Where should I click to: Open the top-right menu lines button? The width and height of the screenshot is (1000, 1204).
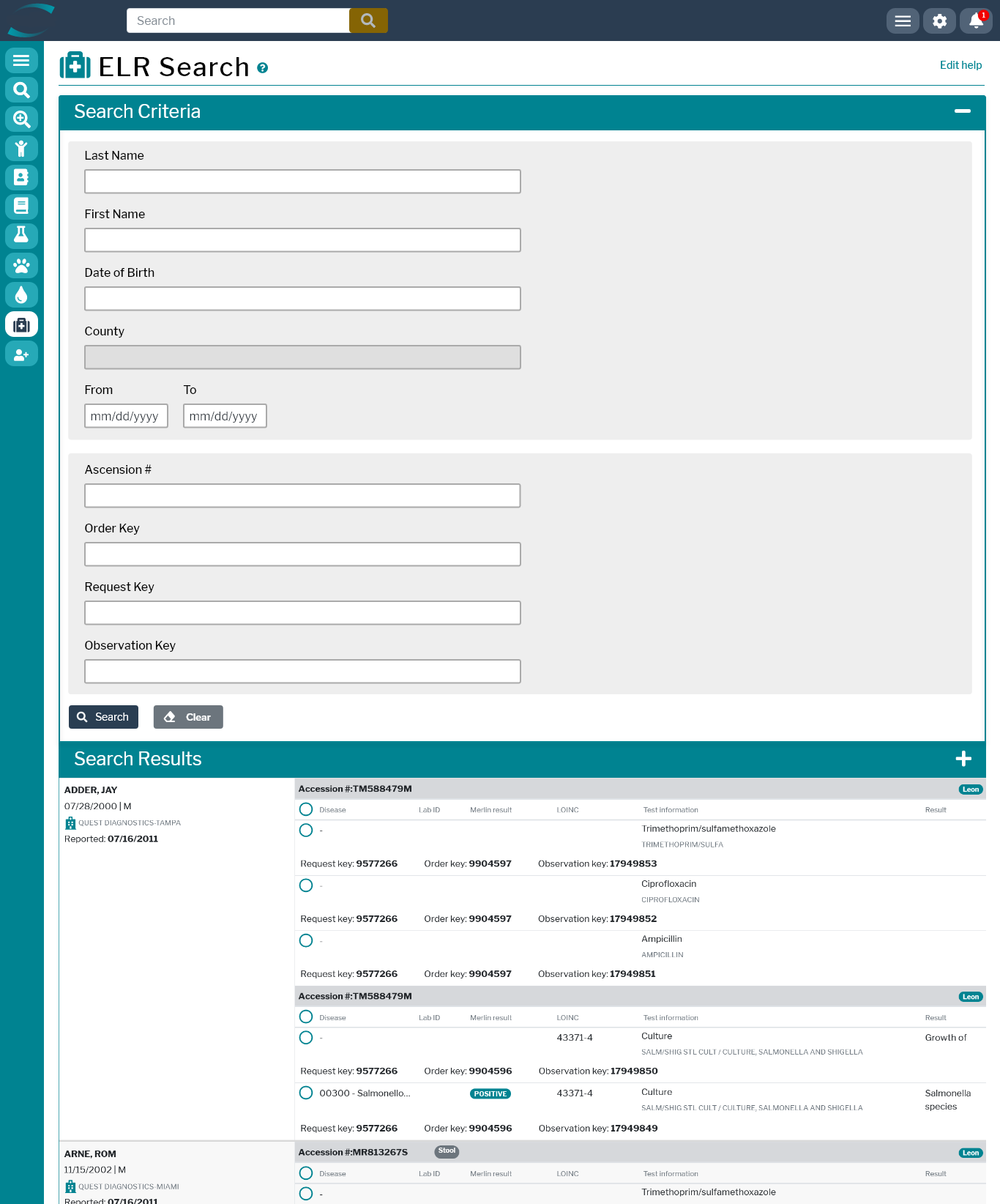(903, 21)
